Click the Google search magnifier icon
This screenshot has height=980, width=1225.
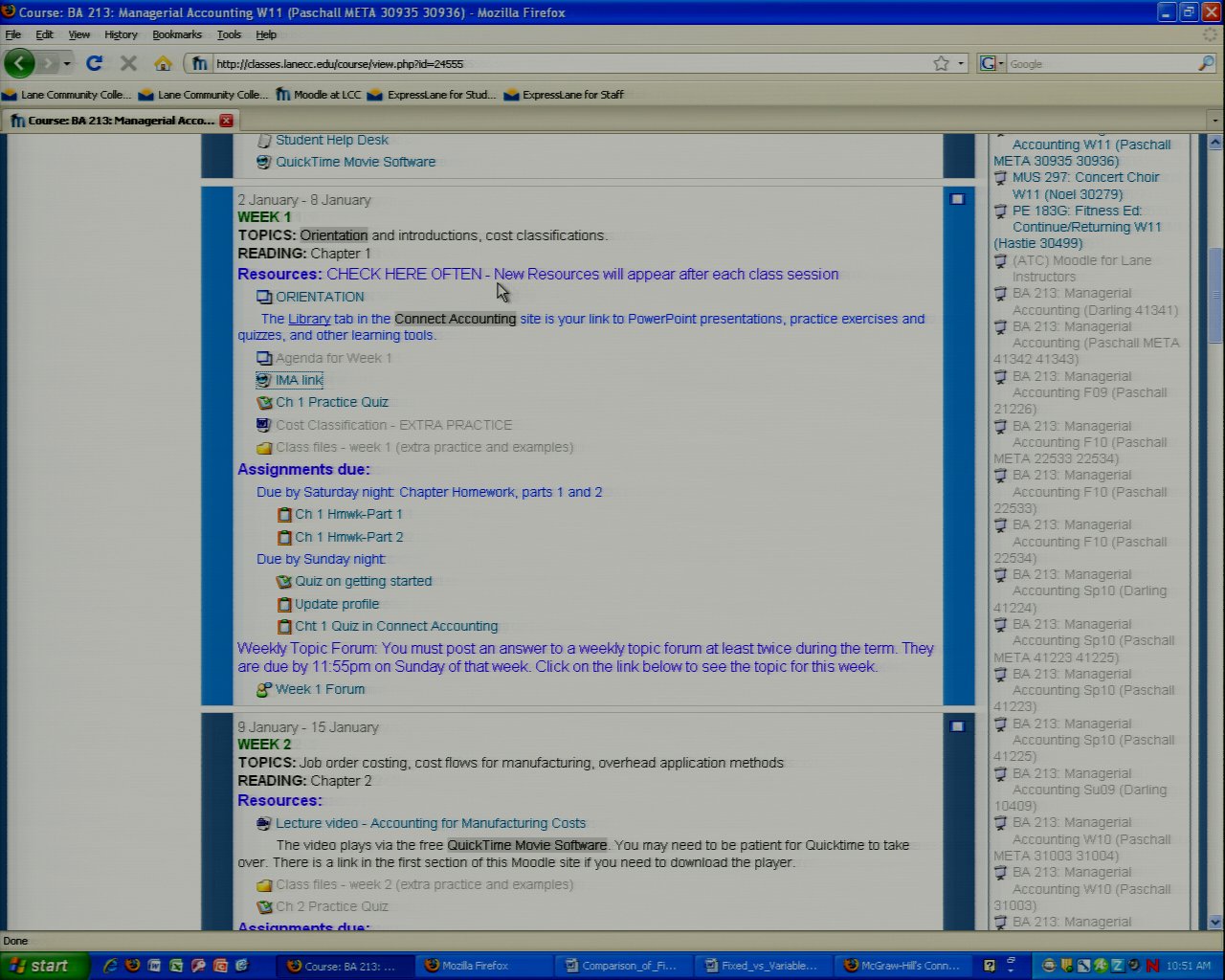click(1205, 63)
